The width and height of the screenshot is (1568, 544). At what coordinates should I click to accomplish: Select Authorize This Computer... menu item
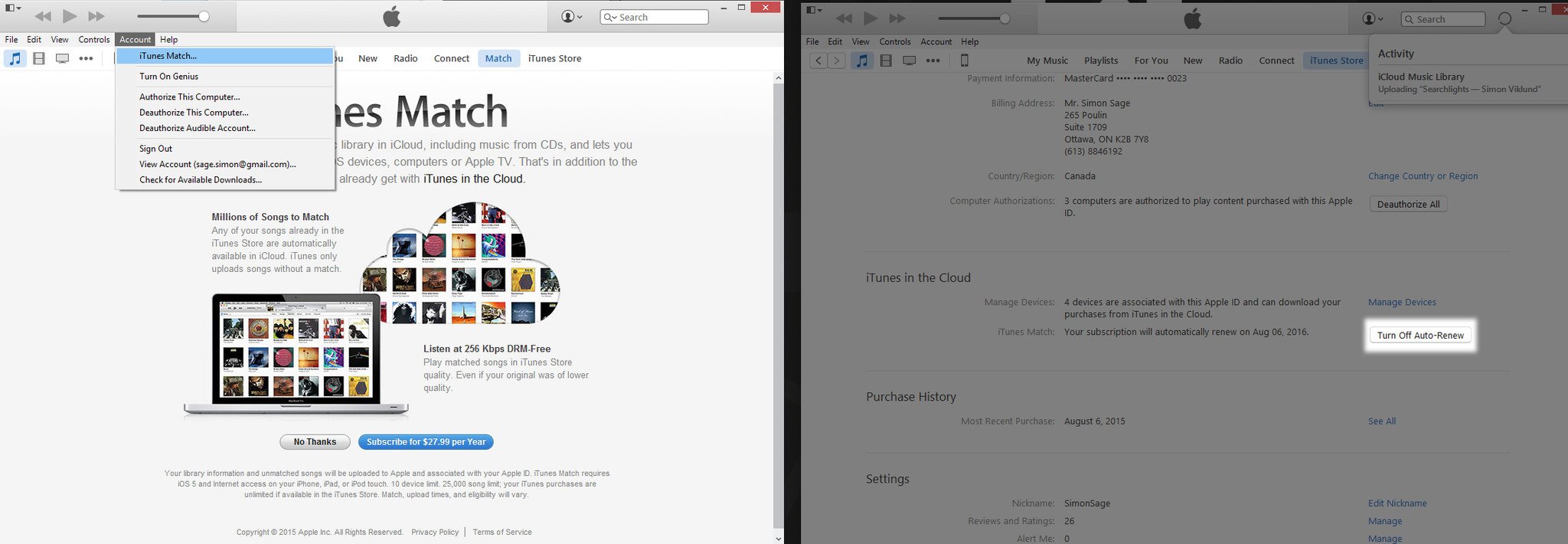tap(224, 97)
